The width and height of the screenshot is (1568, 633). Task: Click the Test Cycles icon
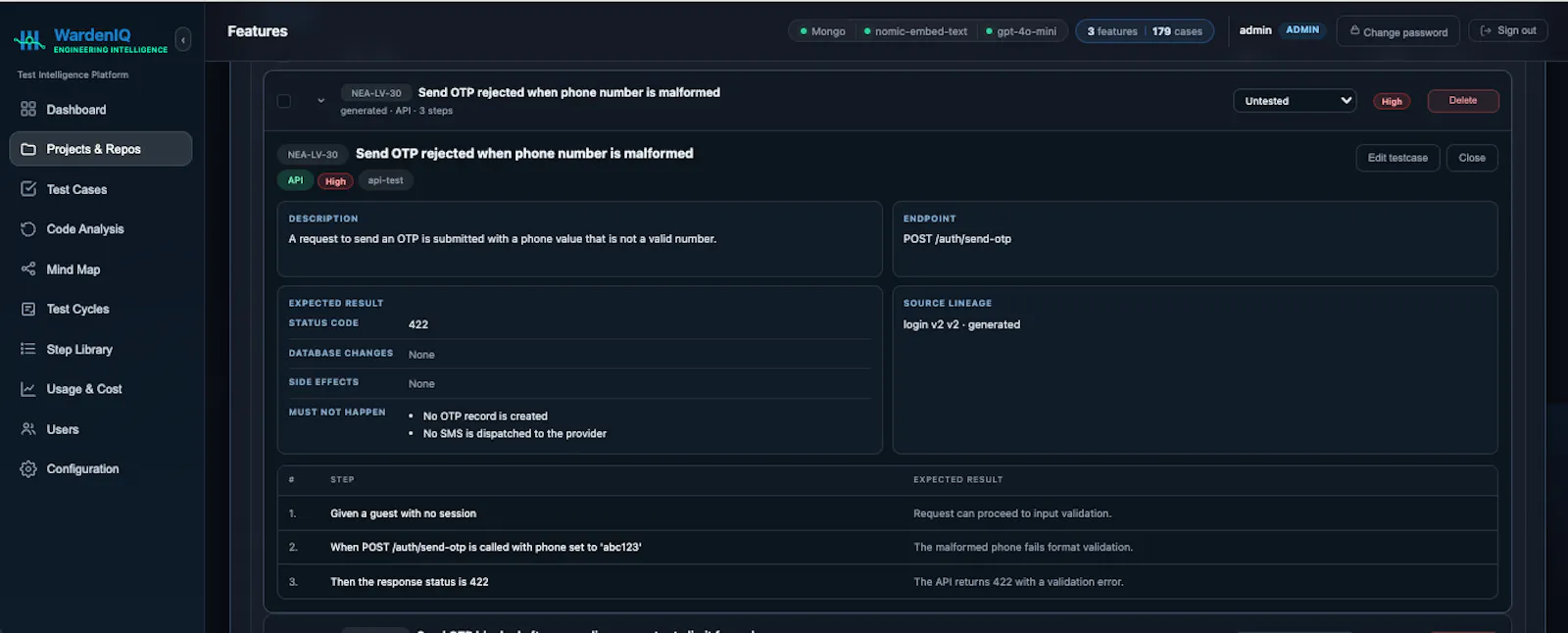point(28,309)
